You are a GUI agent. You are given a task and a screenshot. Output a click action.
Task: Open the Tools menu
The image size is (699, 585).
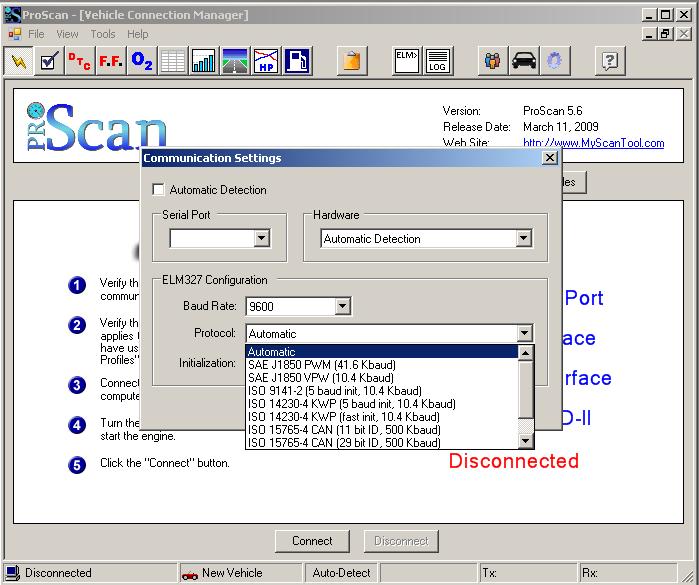click(x=103, y=34)
